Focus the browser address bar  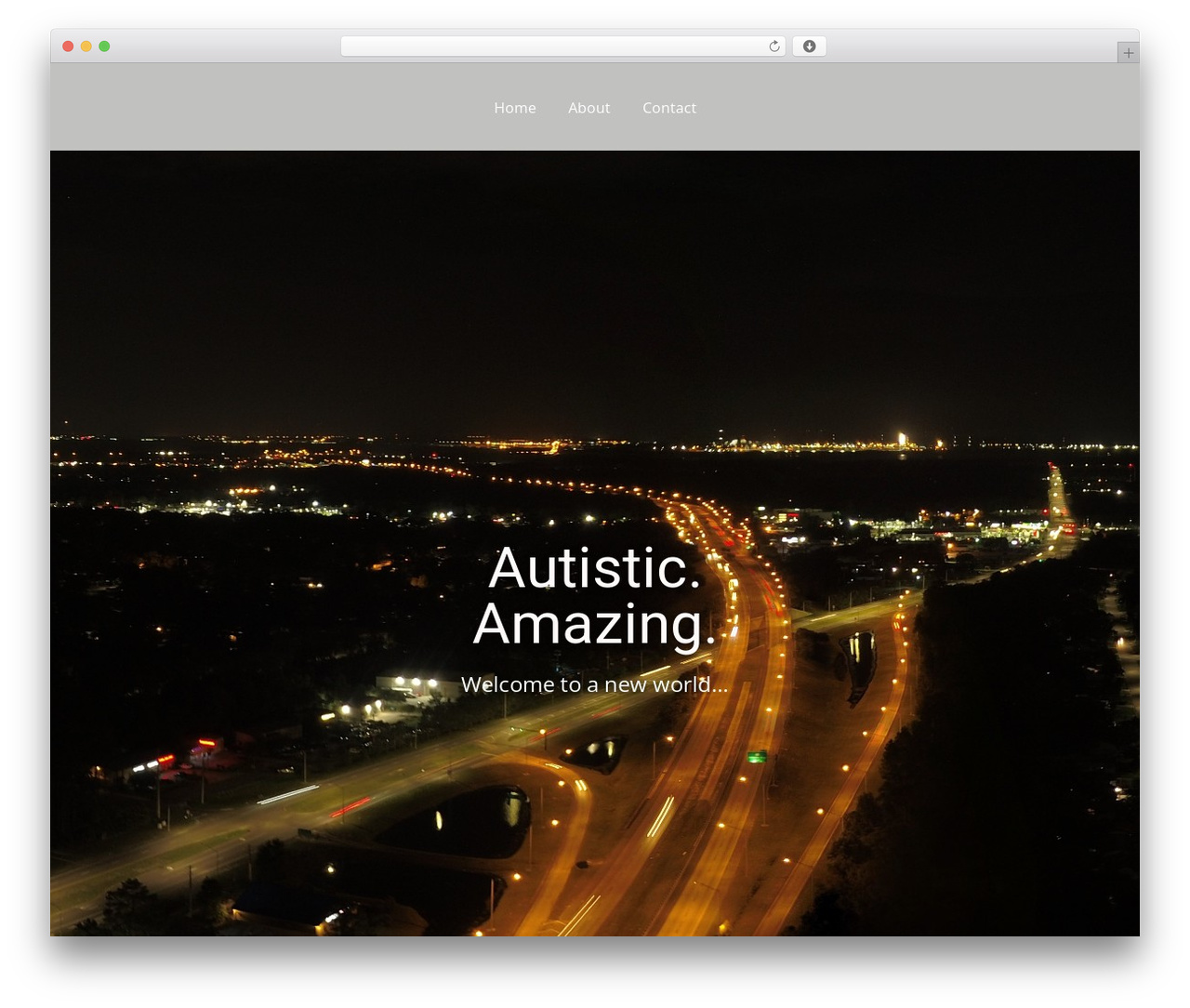click(x=562, y=46)
